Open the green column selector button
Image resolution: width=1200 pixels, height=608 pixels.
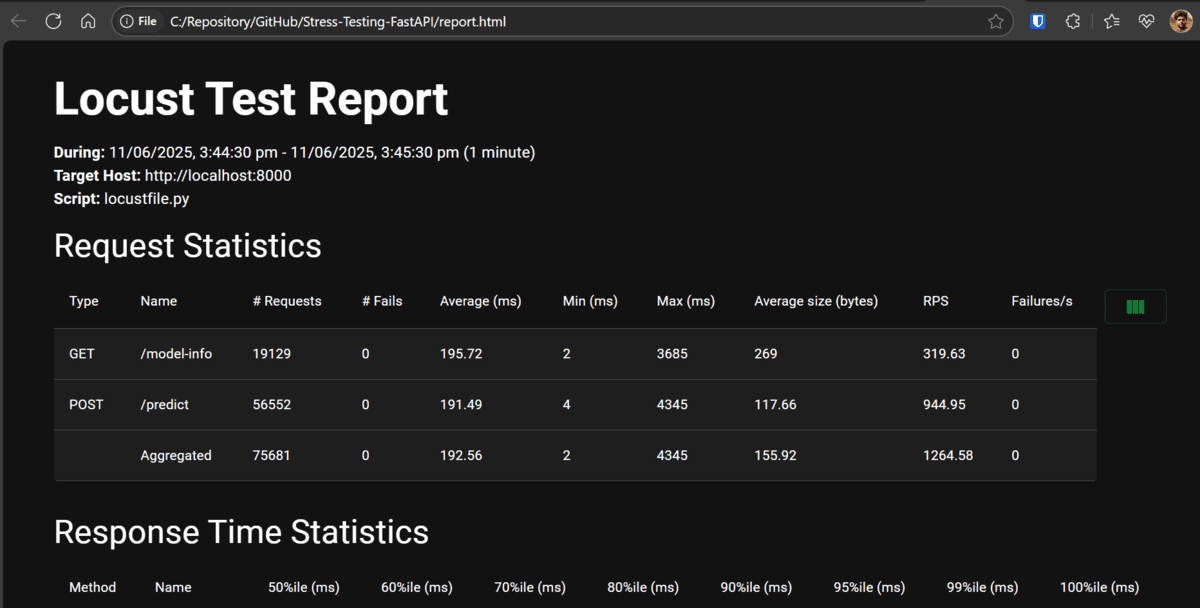(x=1135, y=307)
